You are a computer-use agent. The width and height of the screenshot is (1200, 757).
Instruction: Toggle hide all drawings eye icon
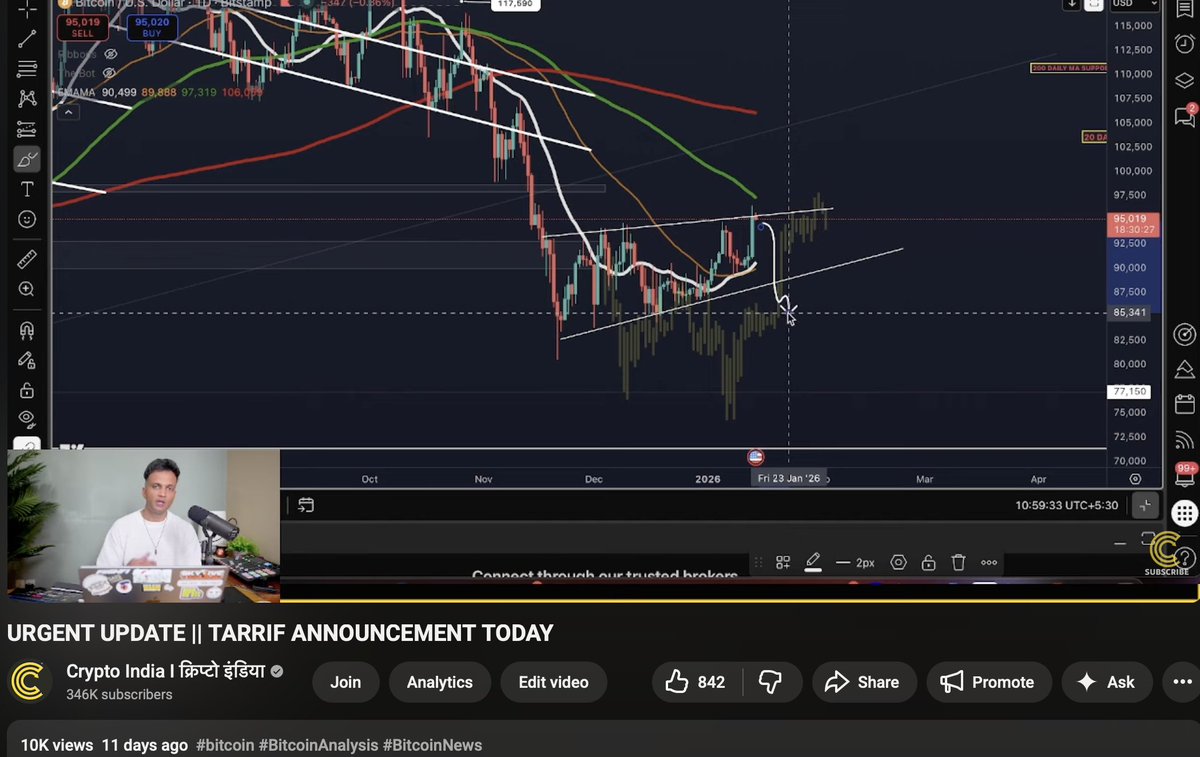[x=27, y=419]
